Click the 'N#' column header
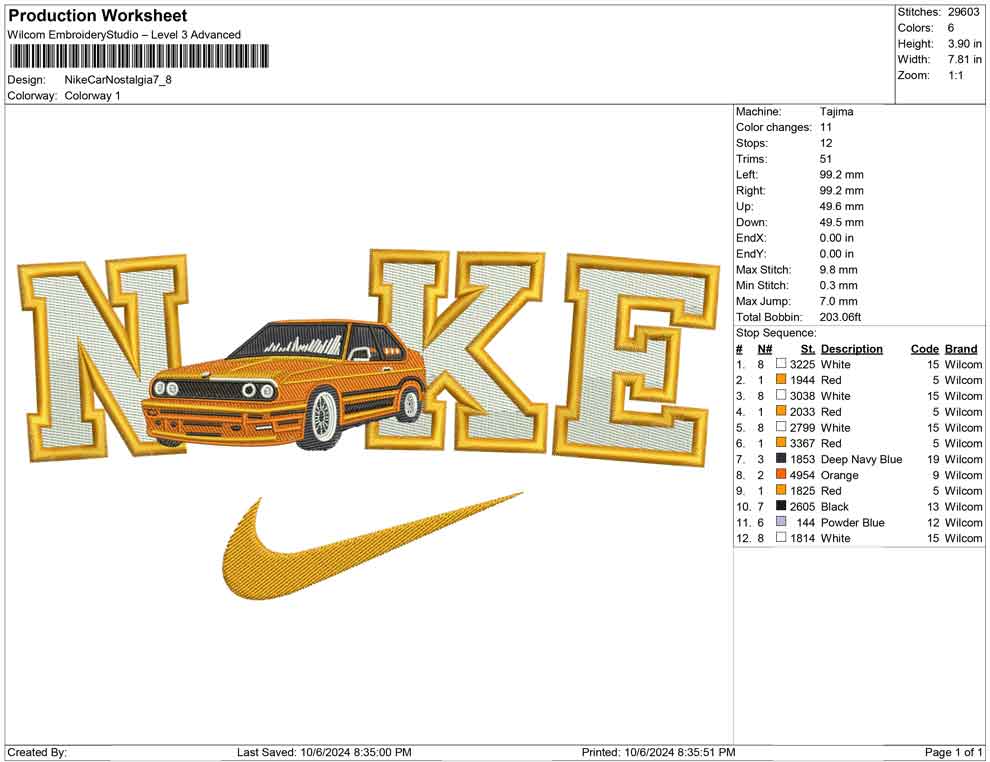Image resolution: width=990 pixels, height=762 pixels. point(765,348)
